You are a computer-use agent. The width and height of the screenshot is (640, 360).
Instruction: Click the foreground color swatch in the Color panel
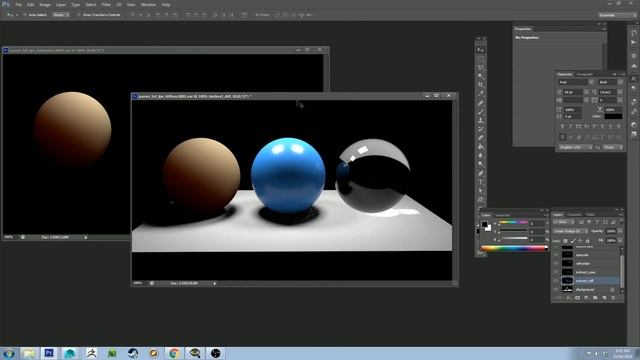pos(484,224)
